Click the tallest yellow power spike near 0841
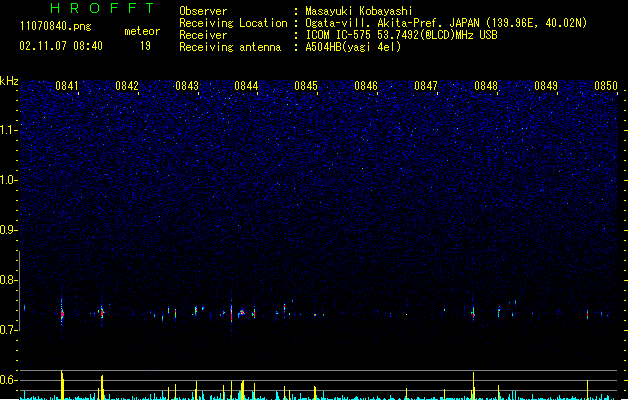Image resolution: width=629 pixels, height=400 pixels. (62, 384)
